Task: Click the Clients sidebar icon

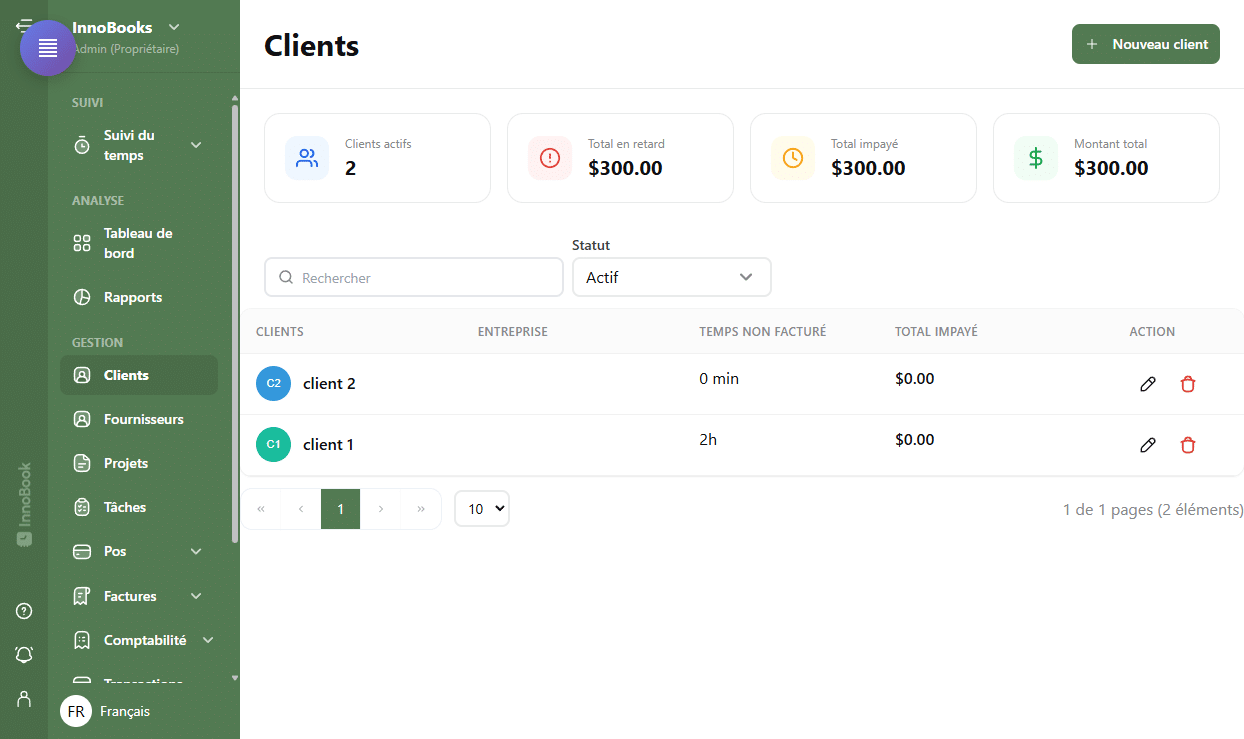Action: coord(82,375)
